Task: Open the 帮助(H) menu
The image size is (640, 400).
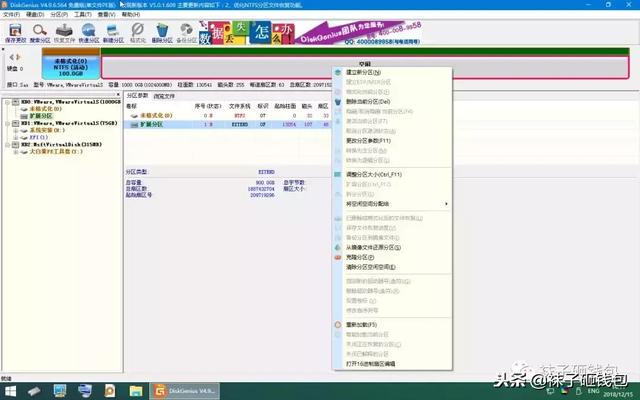Action: (x=131, y=14)
